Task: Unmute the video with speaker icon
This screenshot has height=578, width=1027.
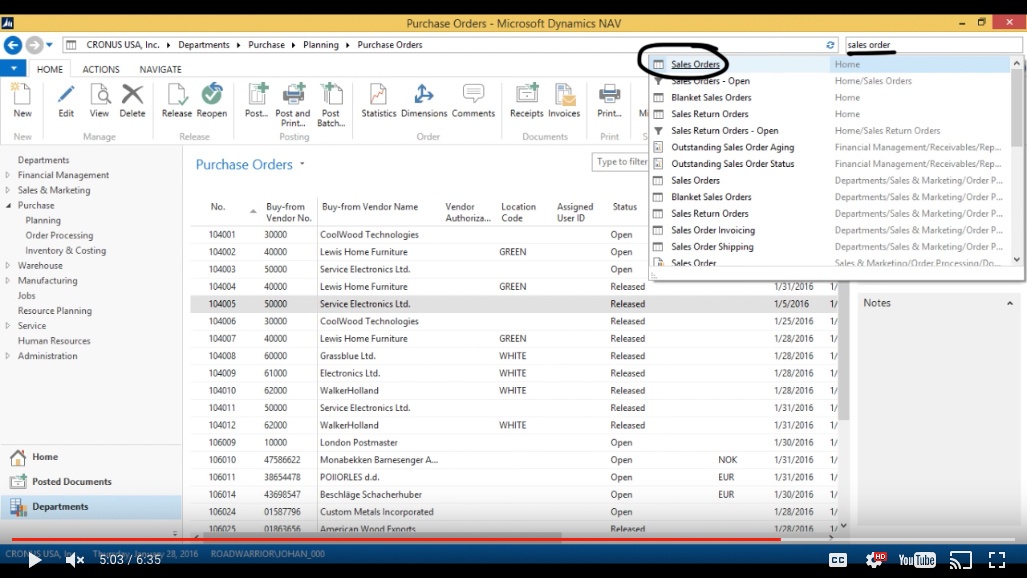Action: click(75, 560)
